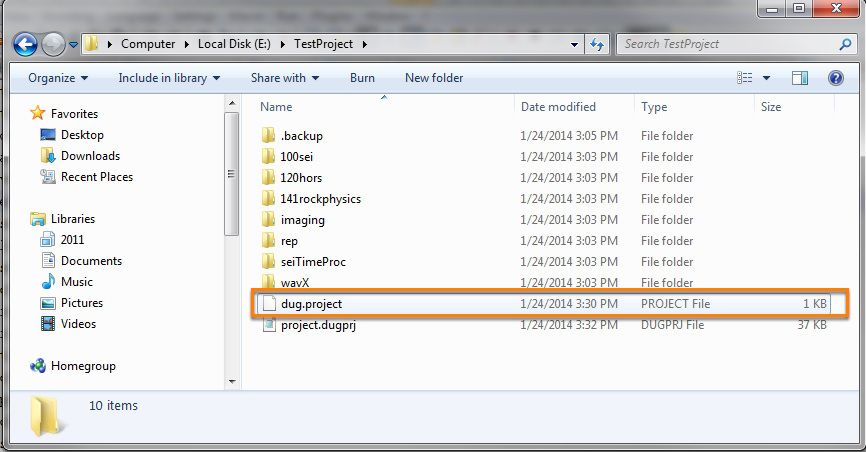
Task: Click the .backup folder name
Action: (x=302, y=136)
